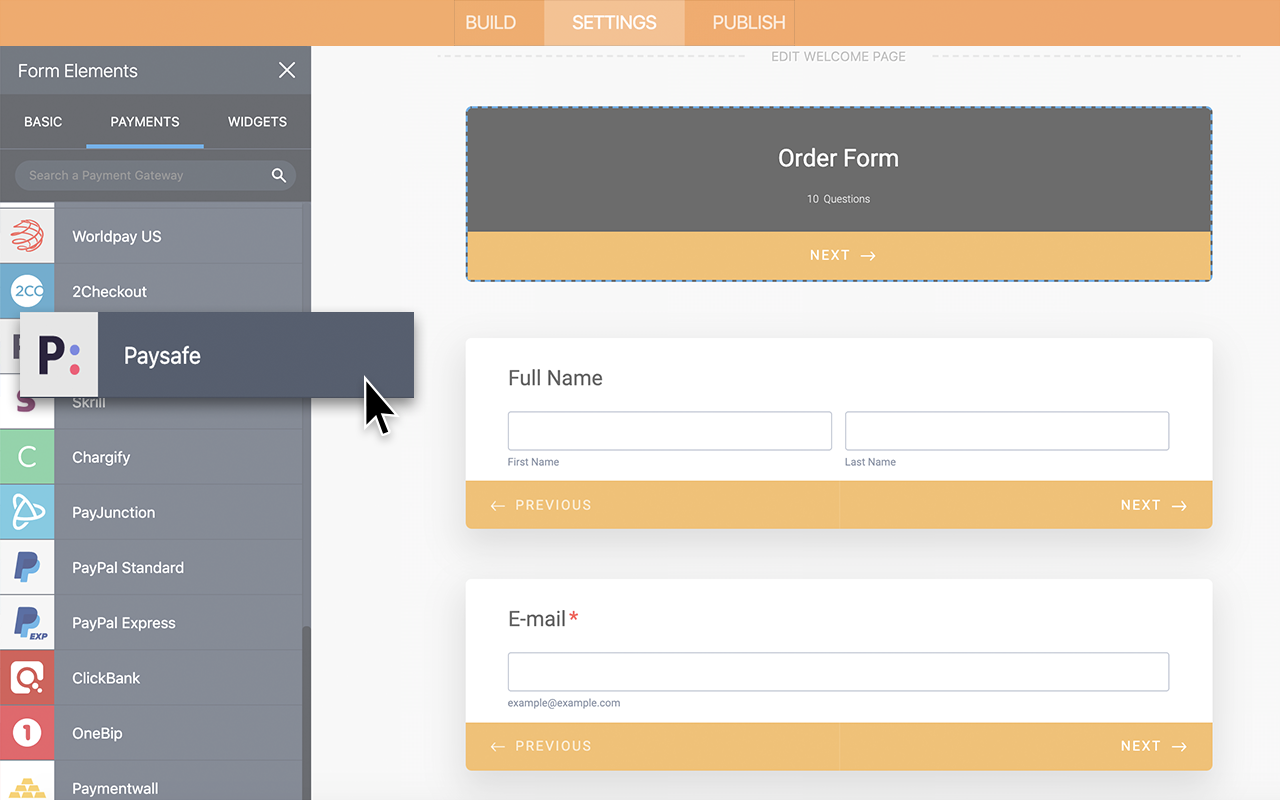Image resolution: width=1280 pixels, height=800 pixels.
Task: Open the Build tab
Action: (x=490, y=23)
